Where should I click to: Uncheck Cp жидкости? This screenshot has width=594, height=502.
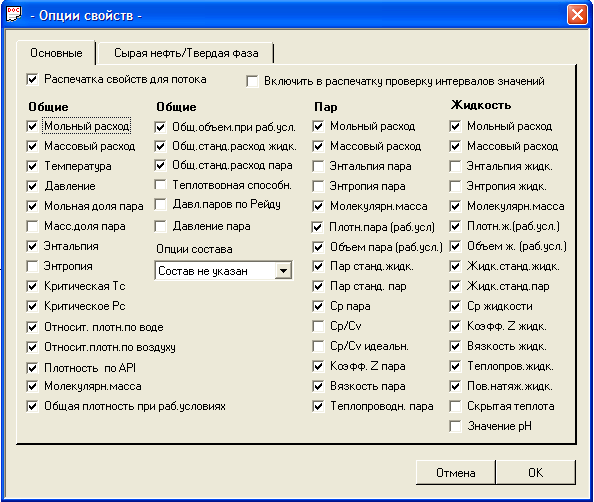click(x=455, y=306)
